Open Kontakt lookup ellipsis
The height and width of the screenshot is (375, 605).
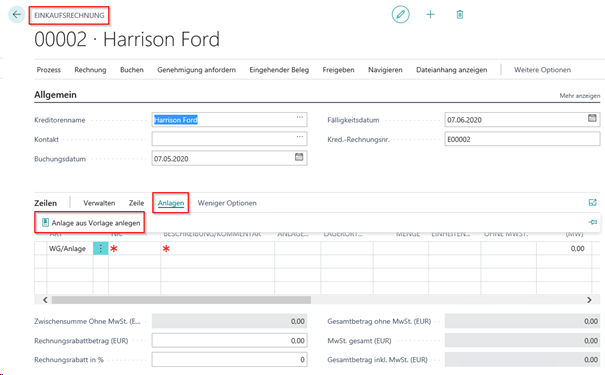click(x=300, y=137)
